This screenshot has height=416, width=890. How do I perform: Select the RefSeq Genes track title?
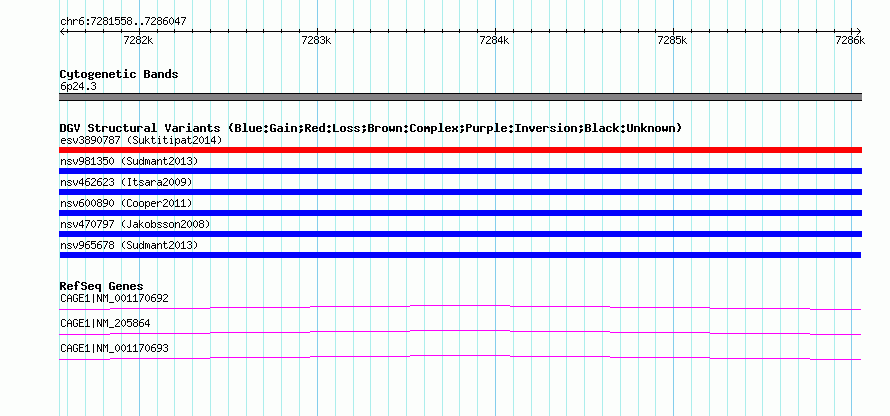[x=101, y=286]
